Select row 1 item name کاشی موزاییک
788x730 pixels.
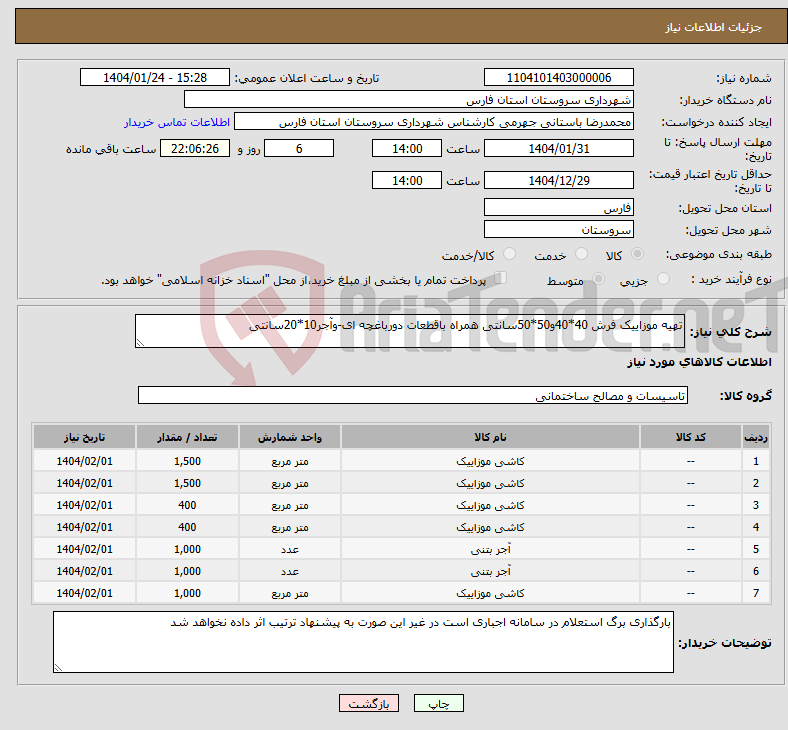click(490, 461)
